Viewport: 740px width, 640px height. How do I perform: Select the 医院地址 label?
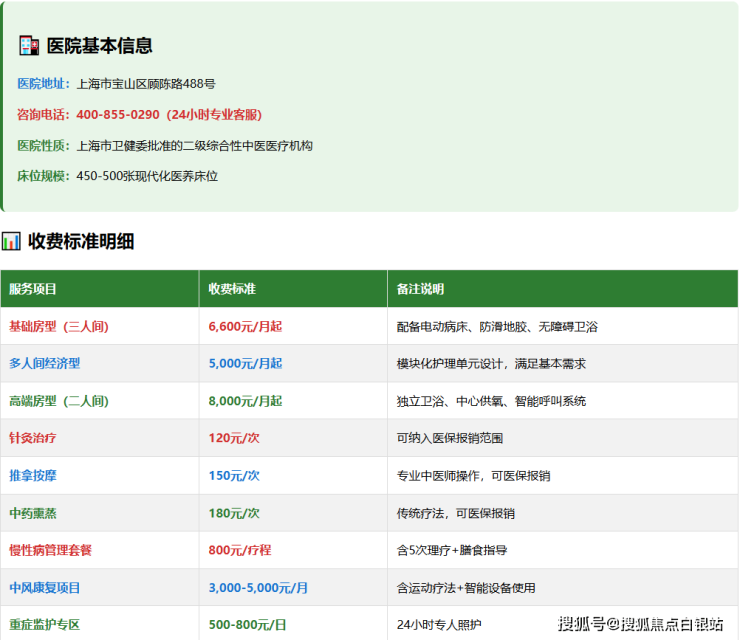click(43, 84)
